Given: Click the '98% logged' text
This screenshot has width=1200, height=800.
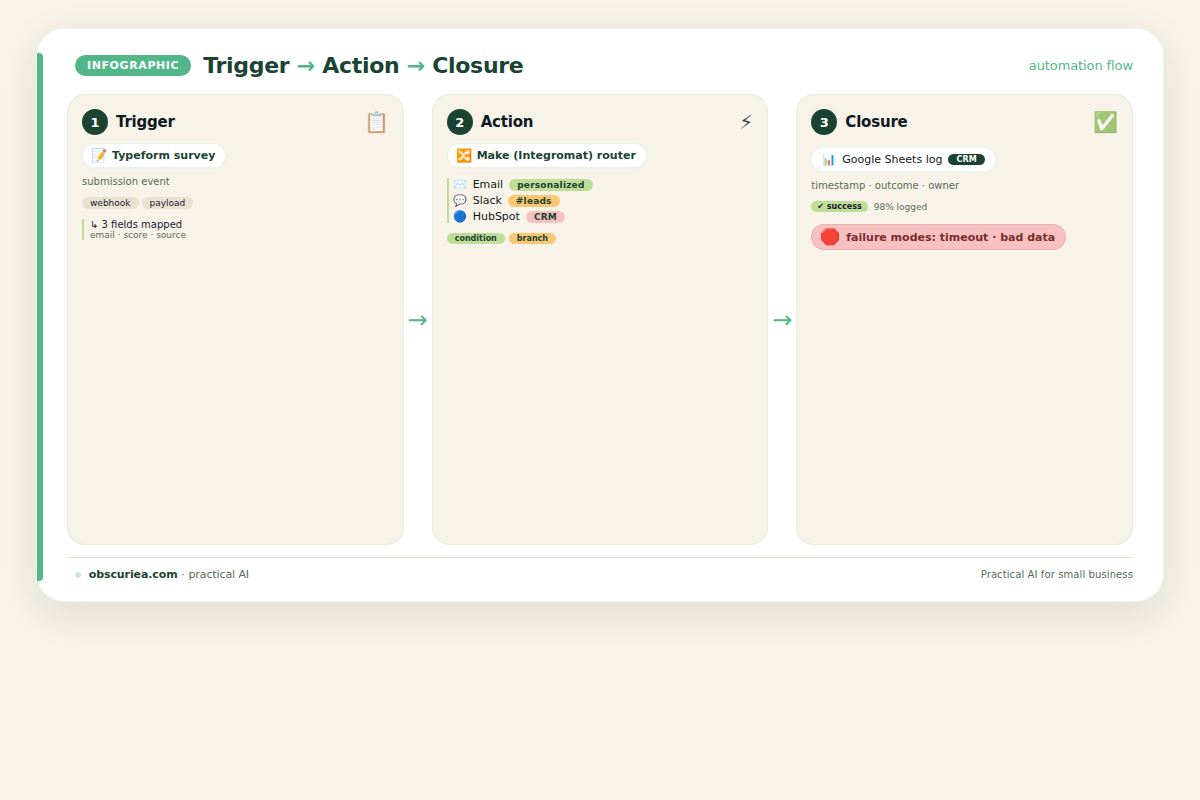Looking at the screenshot, I should pos(900,207).
